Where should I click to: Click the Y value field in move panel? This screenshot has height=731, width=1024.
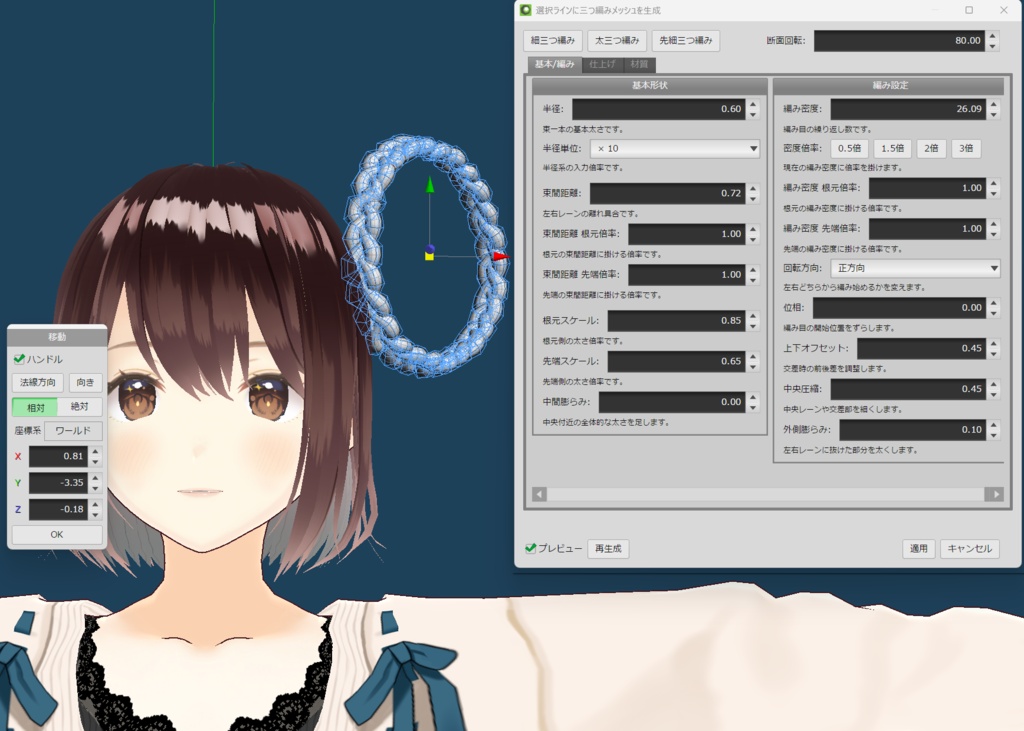(x=58, y=483)
